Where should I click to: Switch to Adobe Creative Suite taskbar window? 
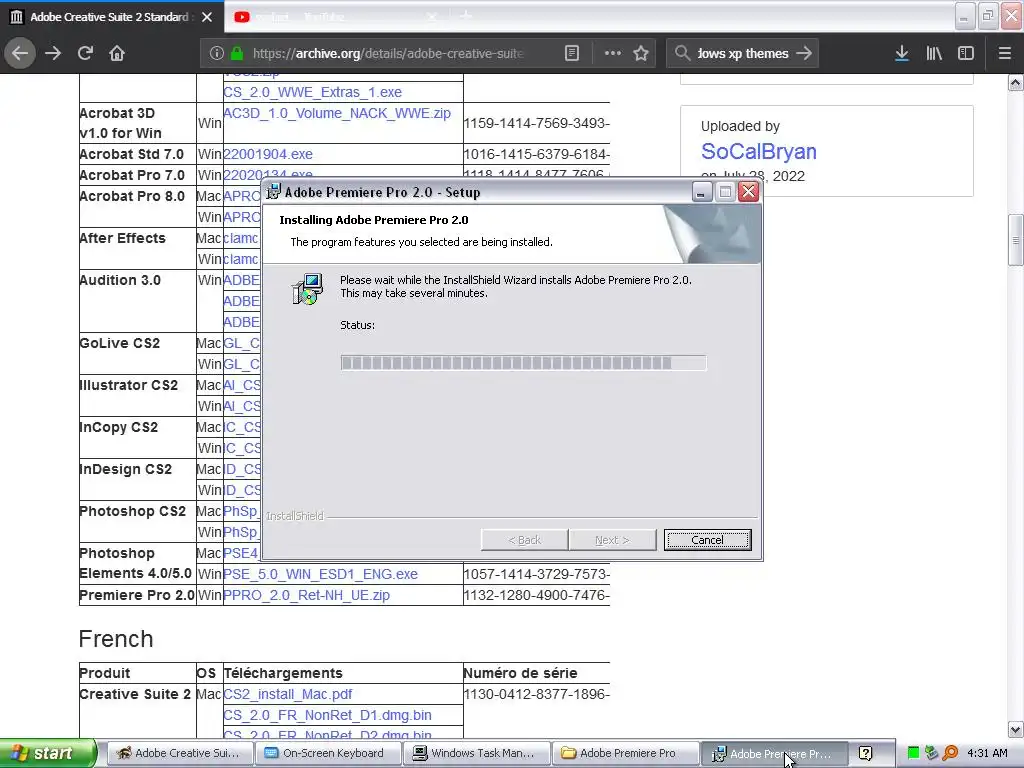(179, 754)
